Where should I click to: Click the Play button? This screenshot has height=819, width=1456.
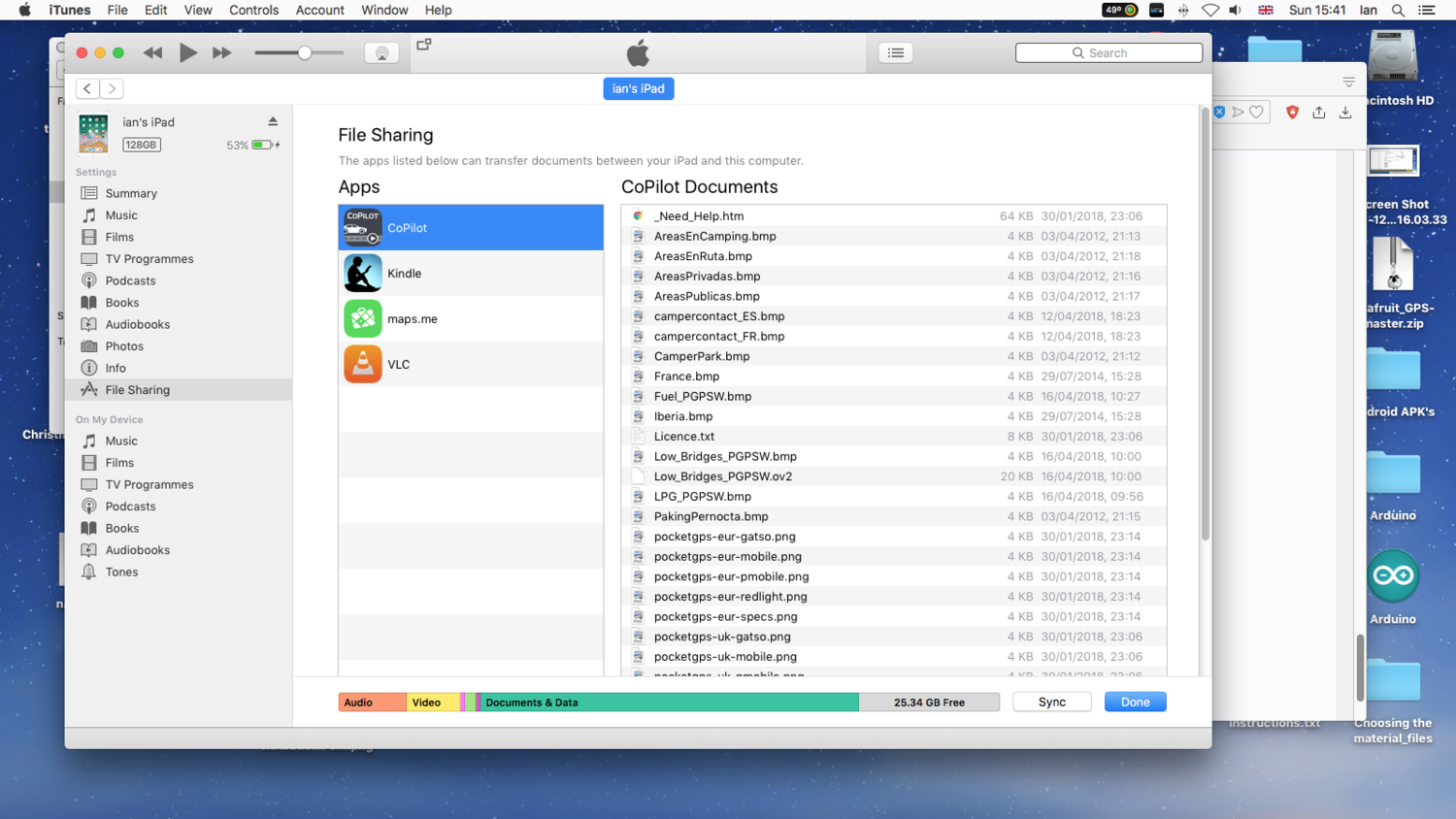(x=188, y=53)
